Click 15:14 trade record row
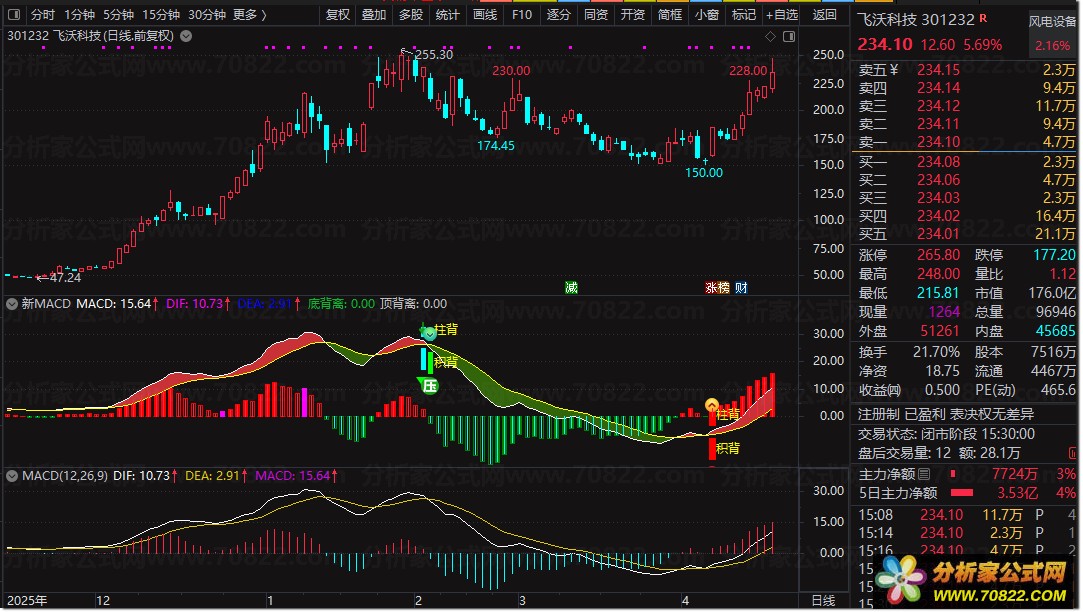 [x=967, y=533]
